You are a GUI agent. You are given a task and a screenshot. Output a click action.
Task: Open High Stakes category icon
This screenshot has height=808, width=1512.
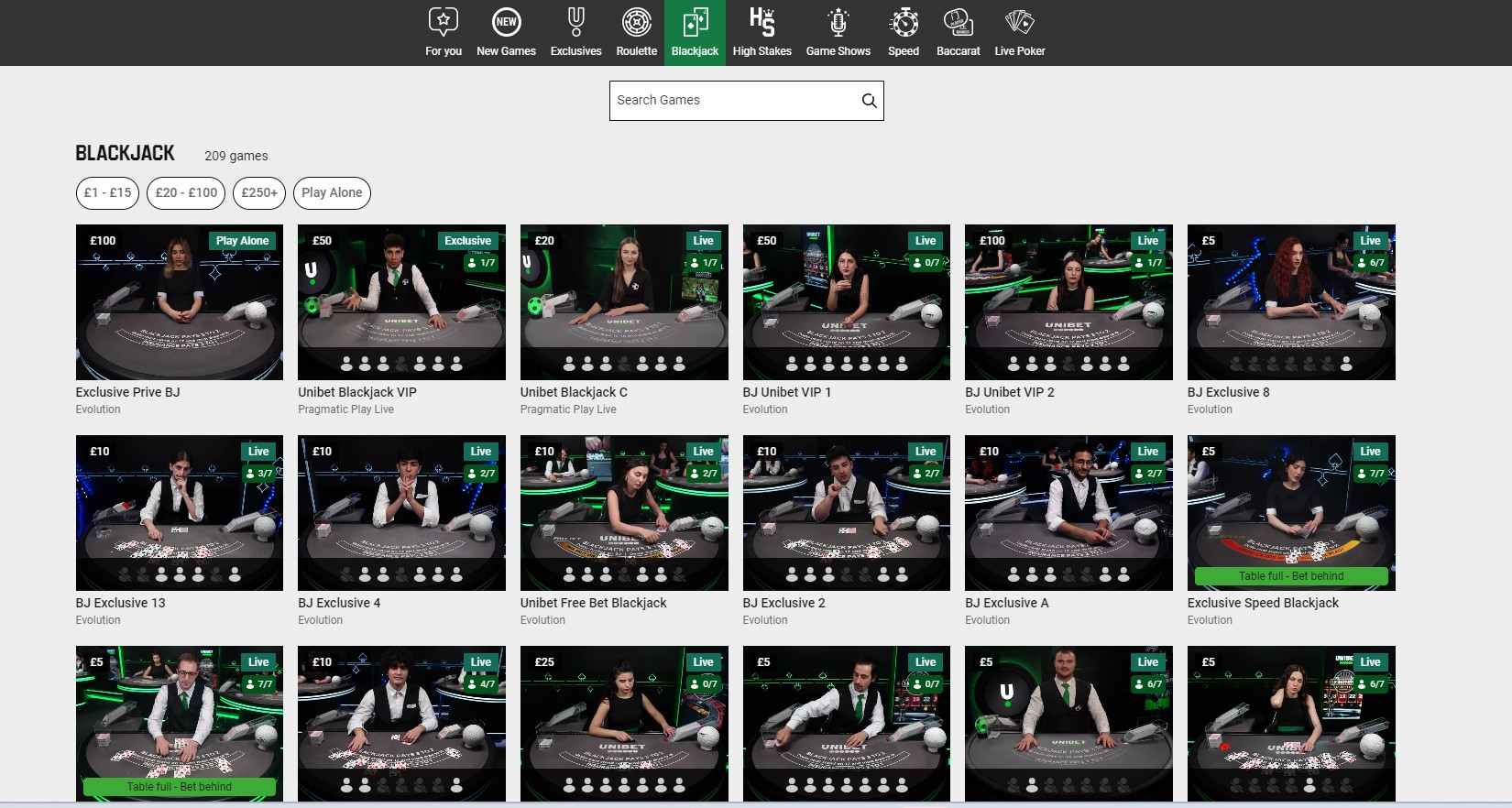pos(761,22)
